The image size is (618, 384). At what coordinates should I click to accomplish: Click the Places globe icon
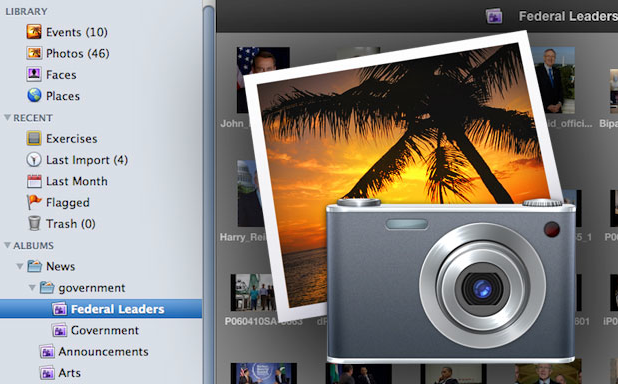pyautogui.click(x=34, y=95)
